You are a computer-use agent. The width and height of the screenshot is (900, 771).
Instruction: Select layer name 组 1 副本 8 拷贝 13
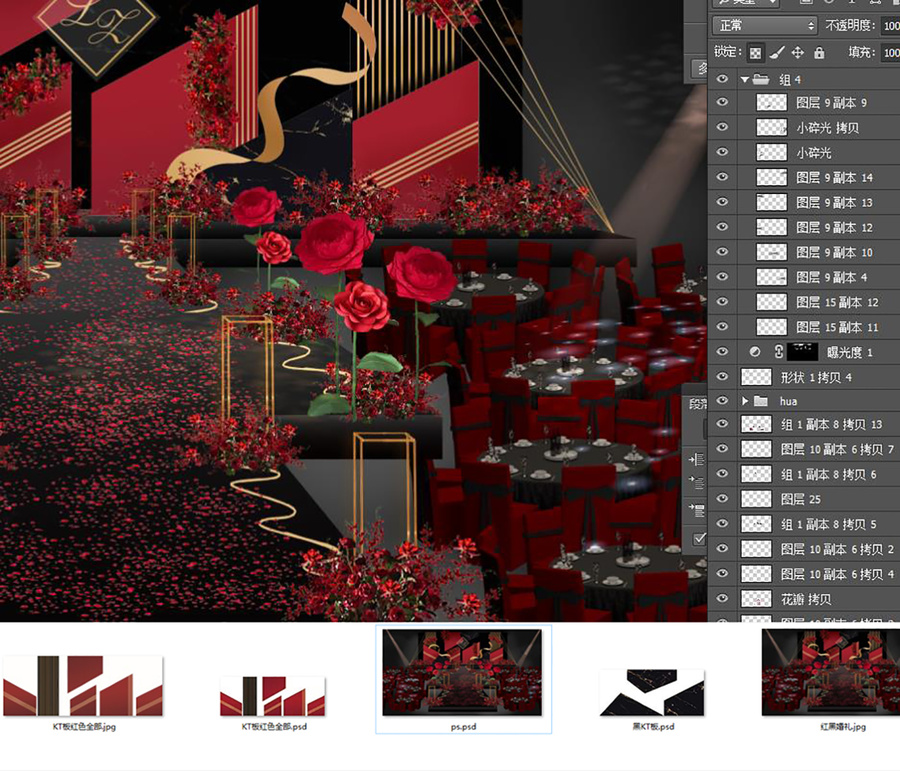click(831, 424)
